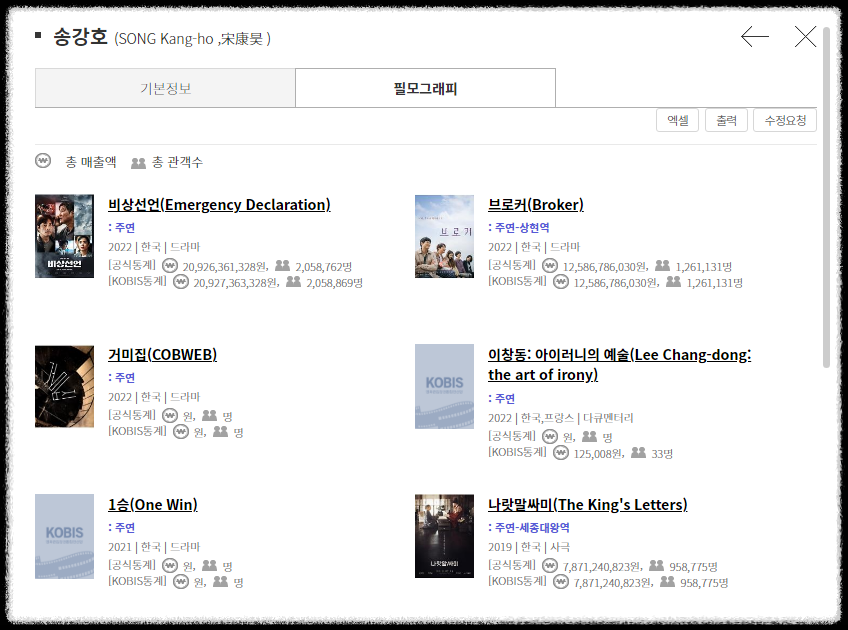
Task: Open the 나랏말싸미(The King's Letters) link
Action: (x=588, y=505)
